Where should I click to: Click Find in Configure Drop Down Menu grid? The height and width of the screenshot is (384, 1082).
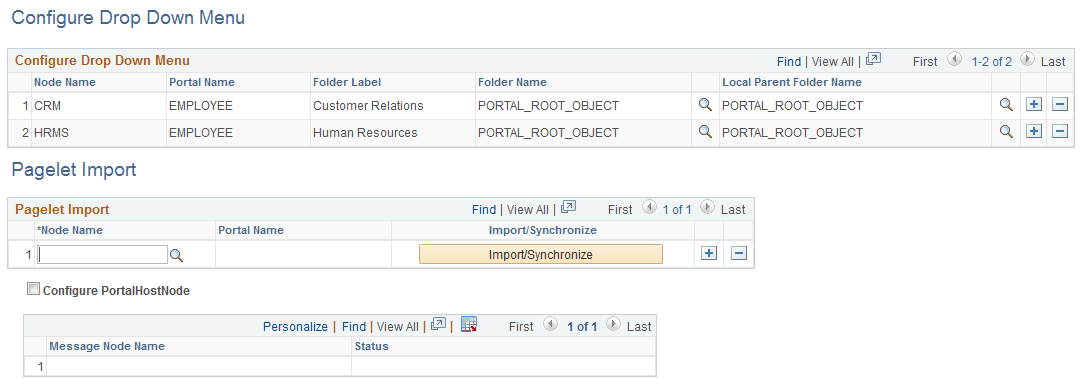789,61
